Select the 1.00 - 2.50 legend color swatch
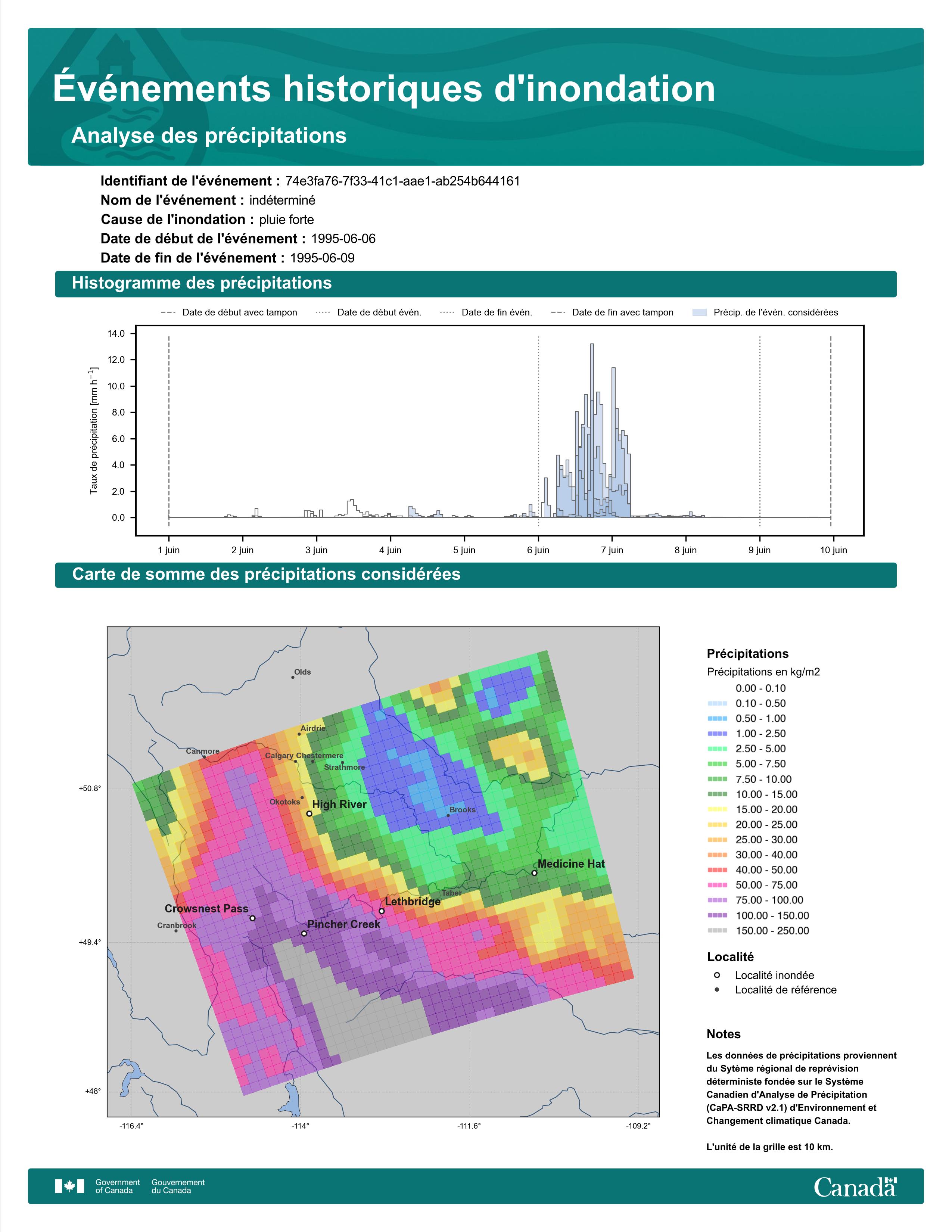Screen dimensions: 952x1232 (x=717, y=734)
